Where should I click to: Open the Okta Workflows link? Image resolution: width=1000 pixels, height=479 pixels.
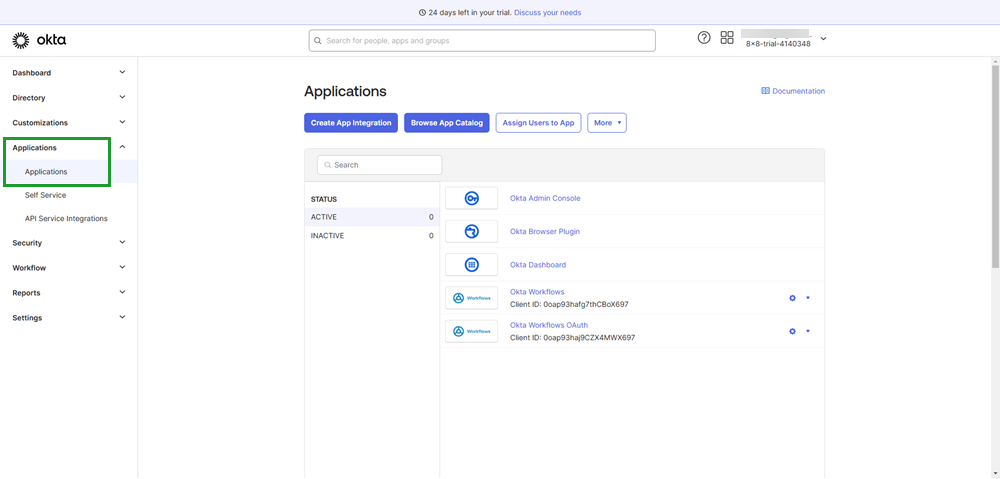(537, 292)
